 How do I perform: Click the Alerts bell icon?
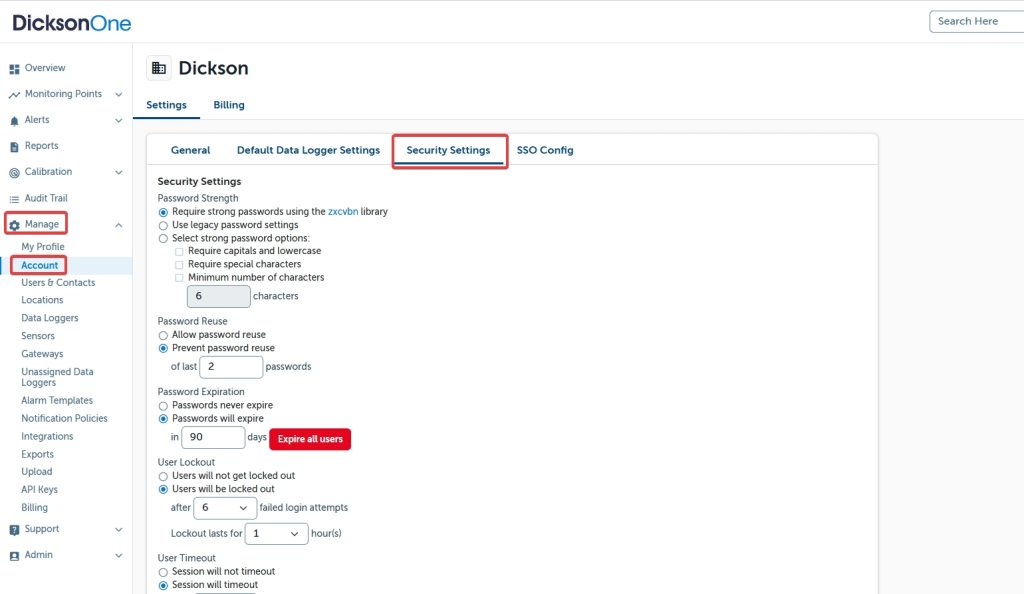[x=14, y=121]
